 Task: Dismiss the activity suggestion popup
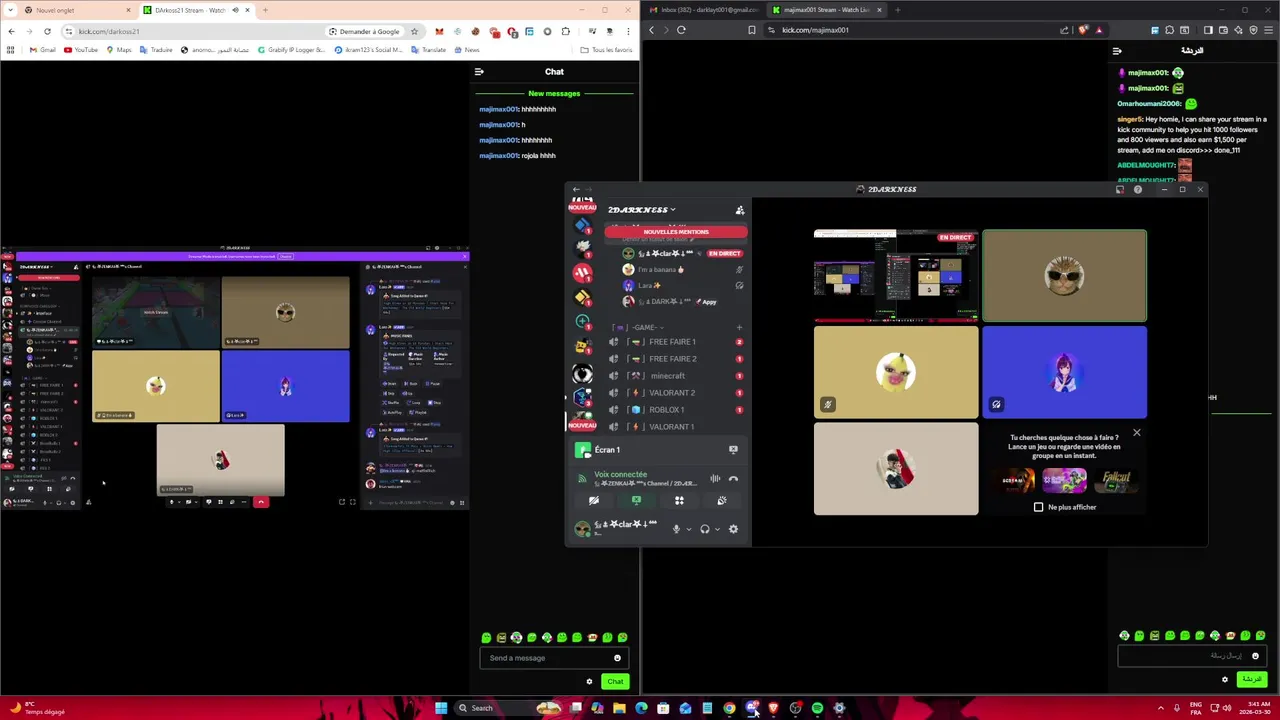1136,433
